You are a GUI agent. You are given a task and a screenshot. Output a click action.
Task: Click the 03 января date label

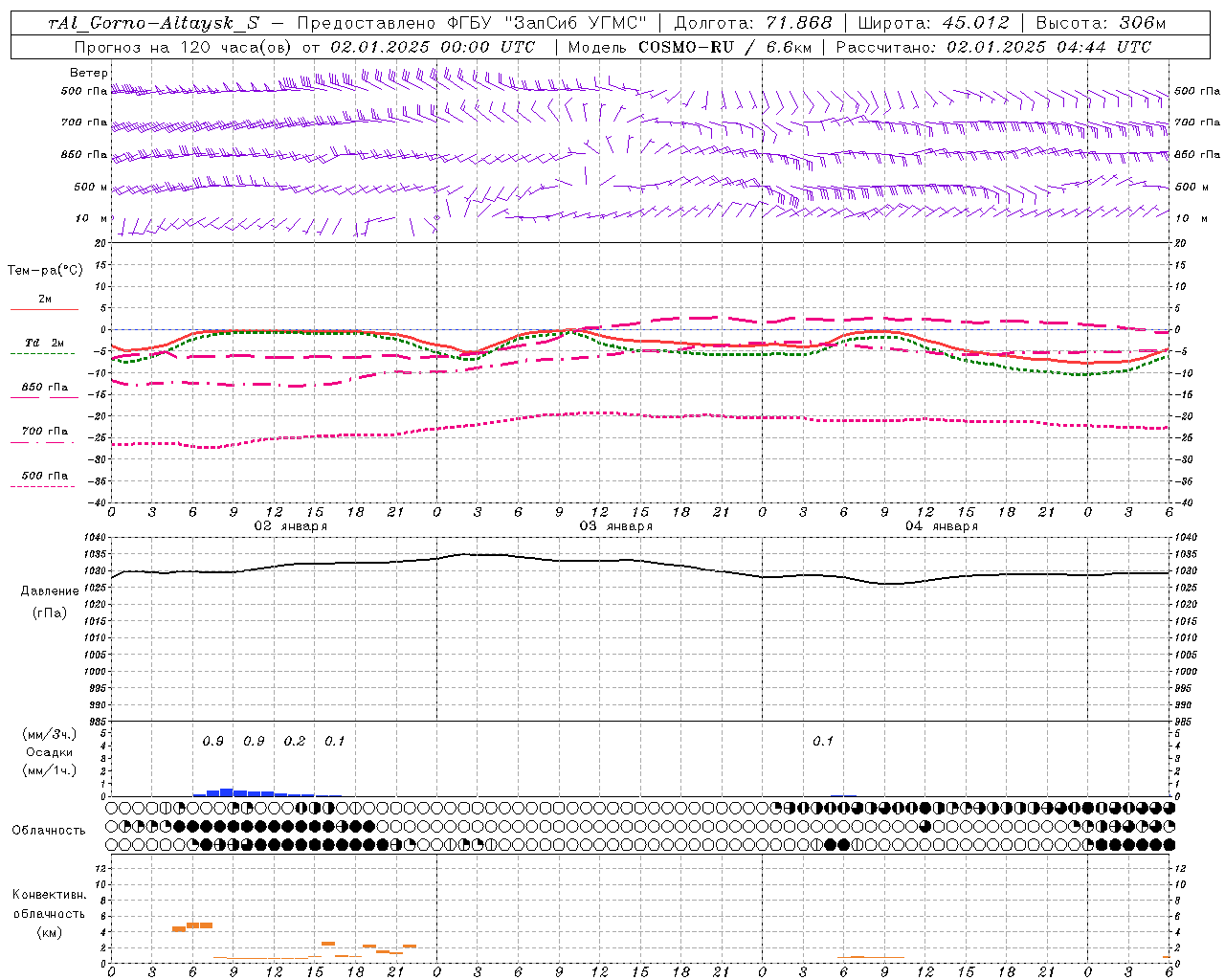click(615, 526)
